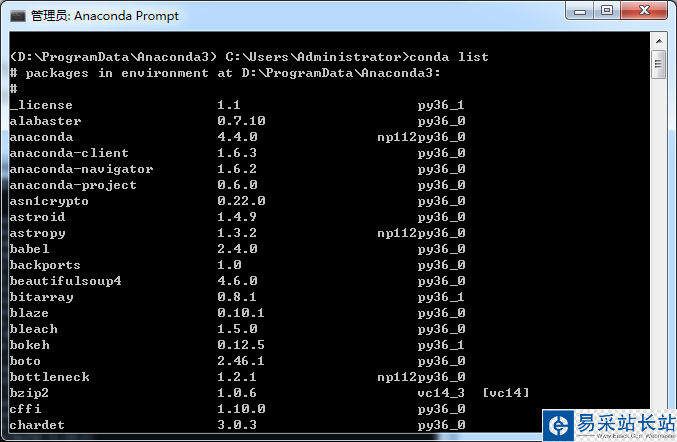This screenshot has height=442, width=677.
Task: Click the 'chardet' package name
Action: click(37, 425)
